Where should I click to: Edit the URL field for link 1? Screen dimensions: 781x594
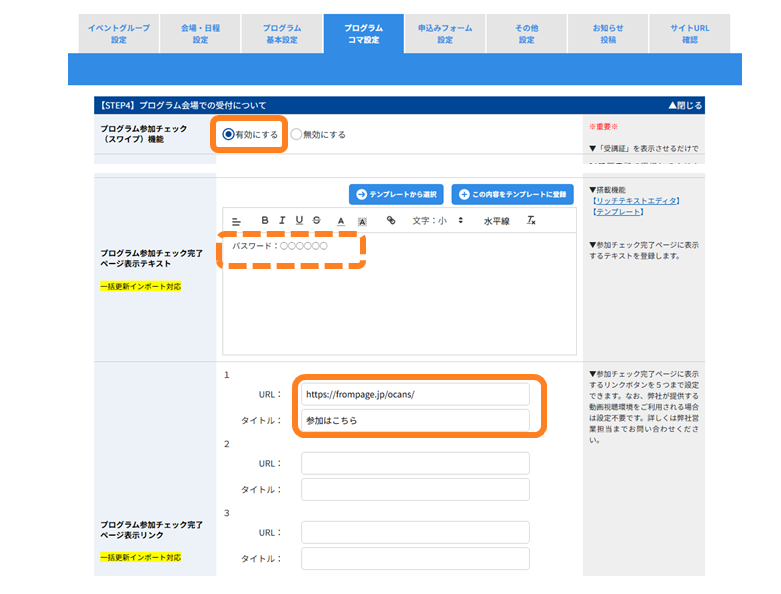click(415, 394)
